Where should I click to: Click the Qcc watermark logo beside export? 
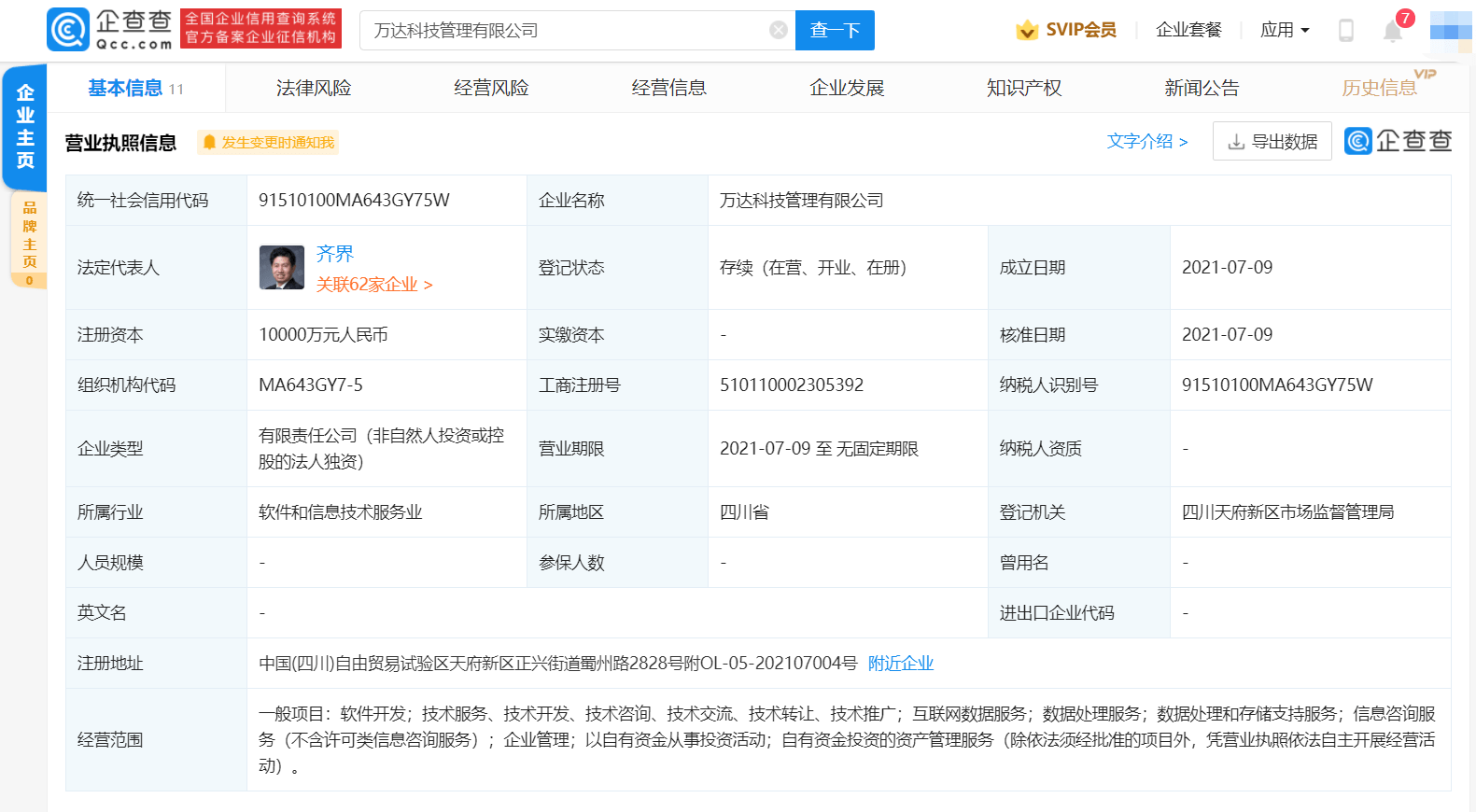click(1398, 141)
